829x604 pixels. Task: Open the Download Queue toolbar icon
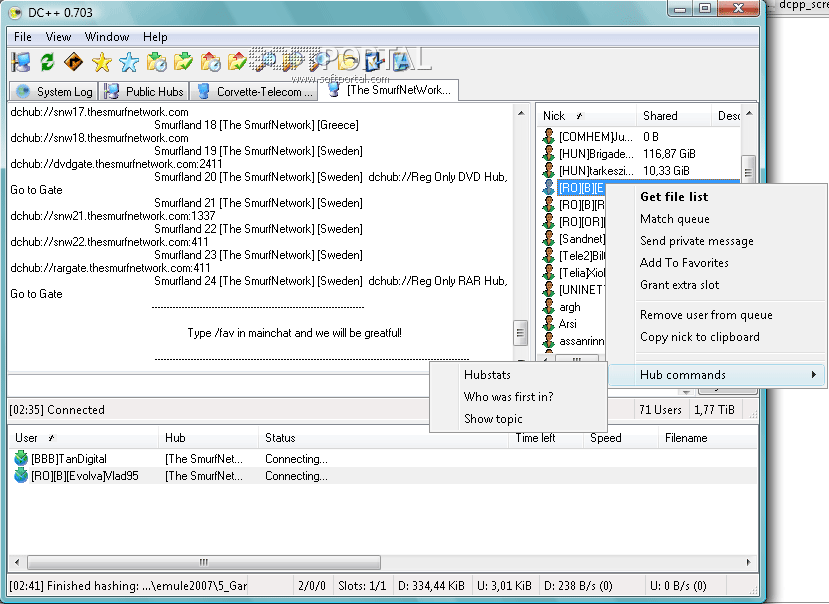point(156,62)
